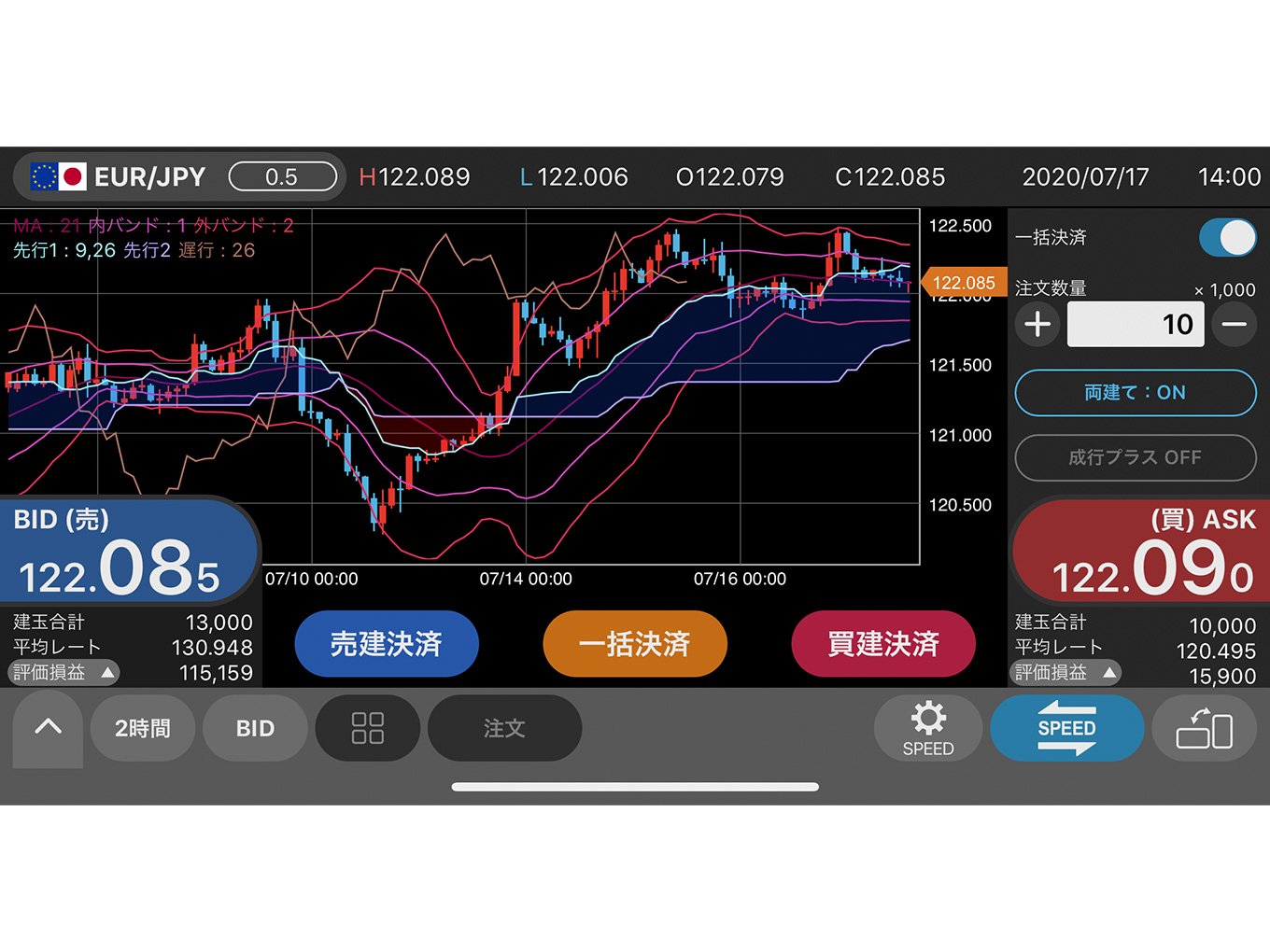Increase order quantity with plus button
Screen dimensions: 1270x952
coord(1037,325)
